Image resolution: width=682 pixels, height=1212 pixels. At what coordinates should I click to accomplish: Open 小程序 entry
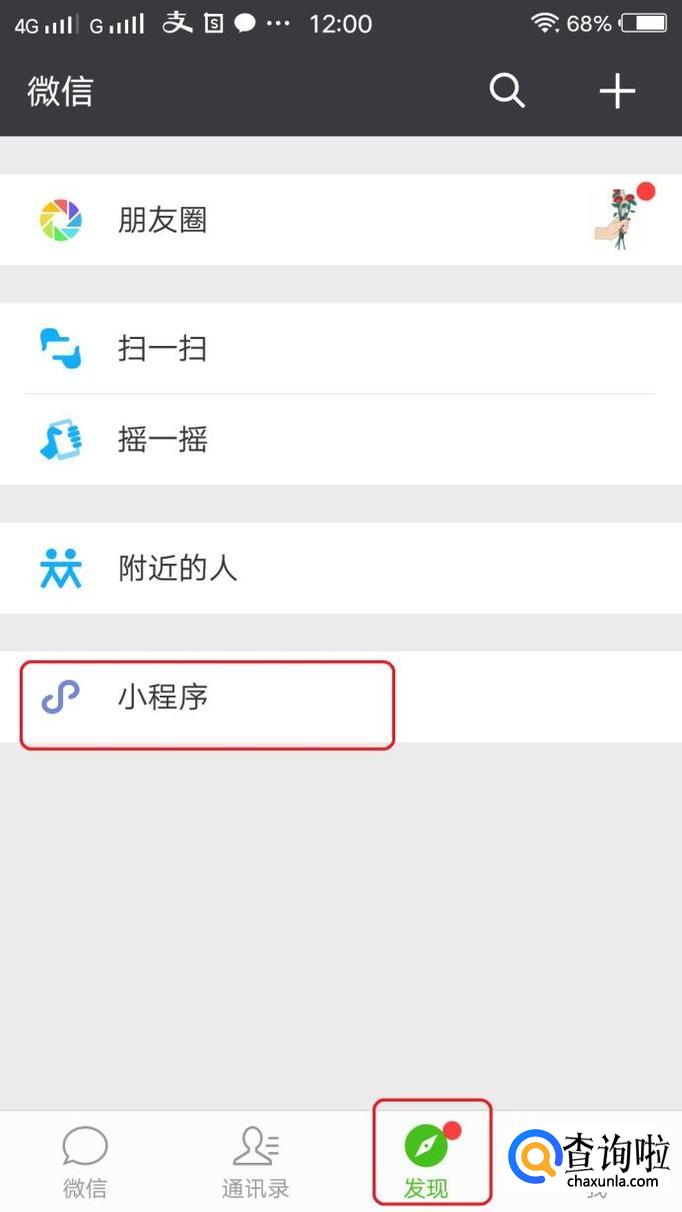(341, 697)
